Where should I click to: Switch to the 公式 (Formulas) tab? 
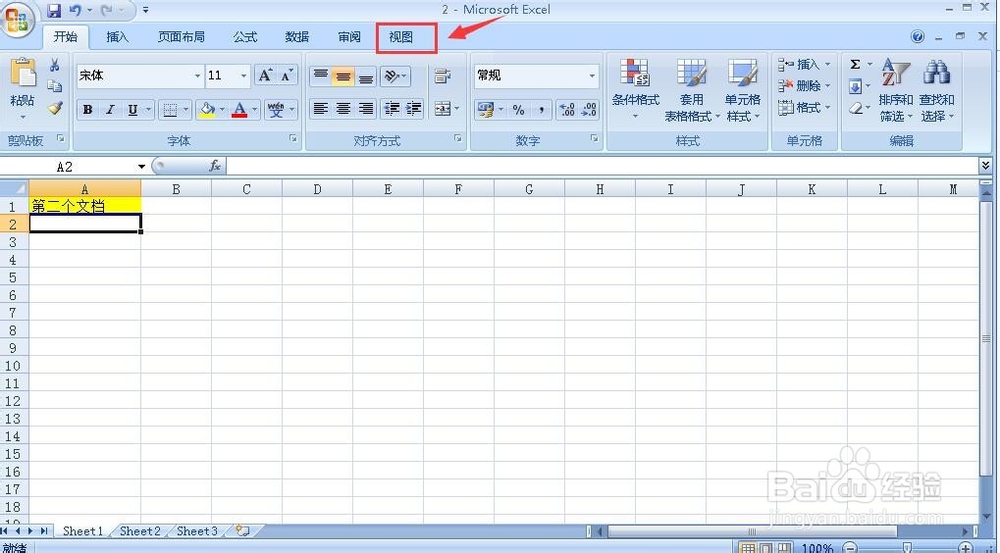coord(245,37)
